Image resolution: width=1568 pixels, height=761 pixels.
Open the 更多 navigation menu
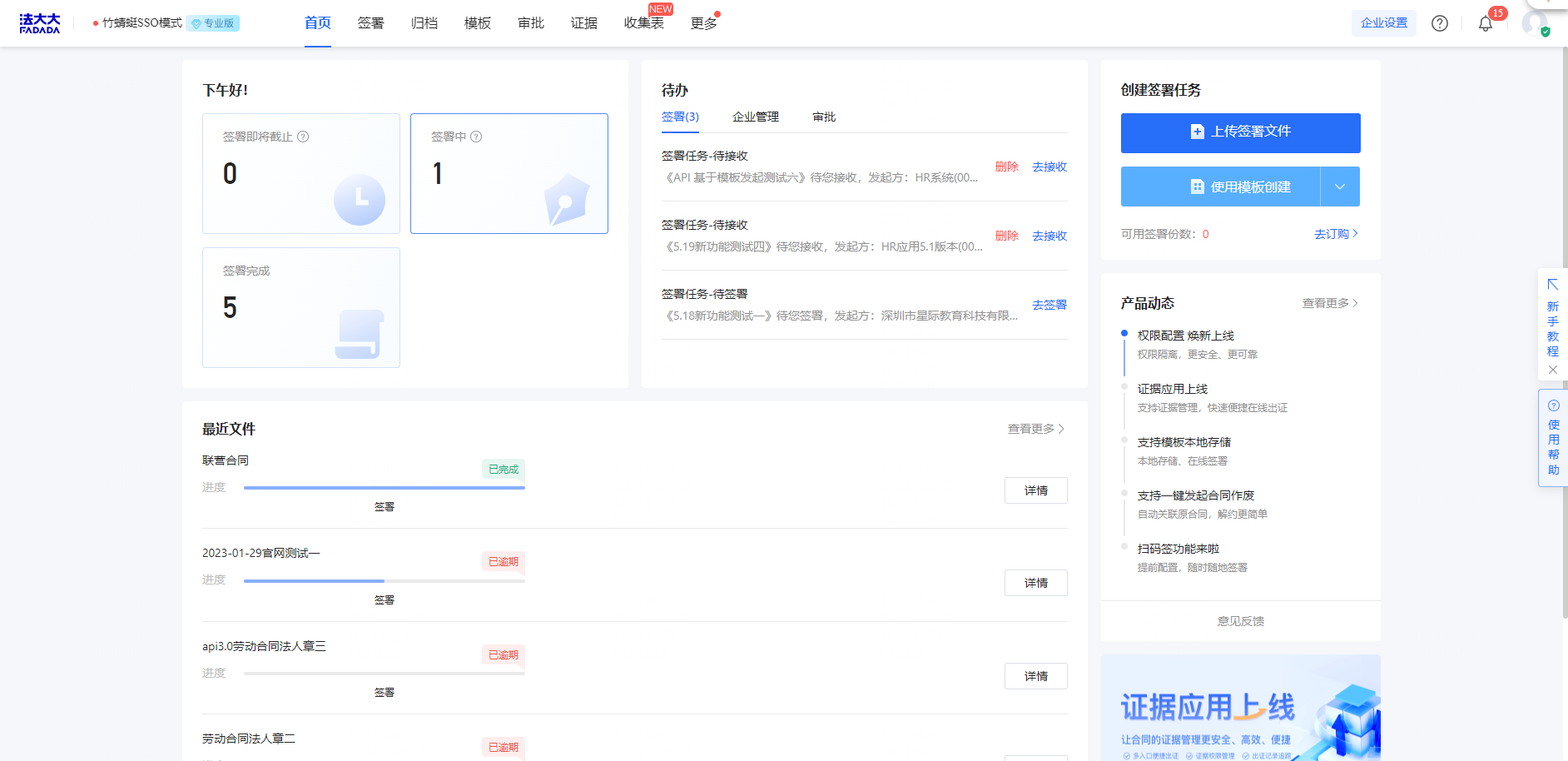click(x=704, y=23)
